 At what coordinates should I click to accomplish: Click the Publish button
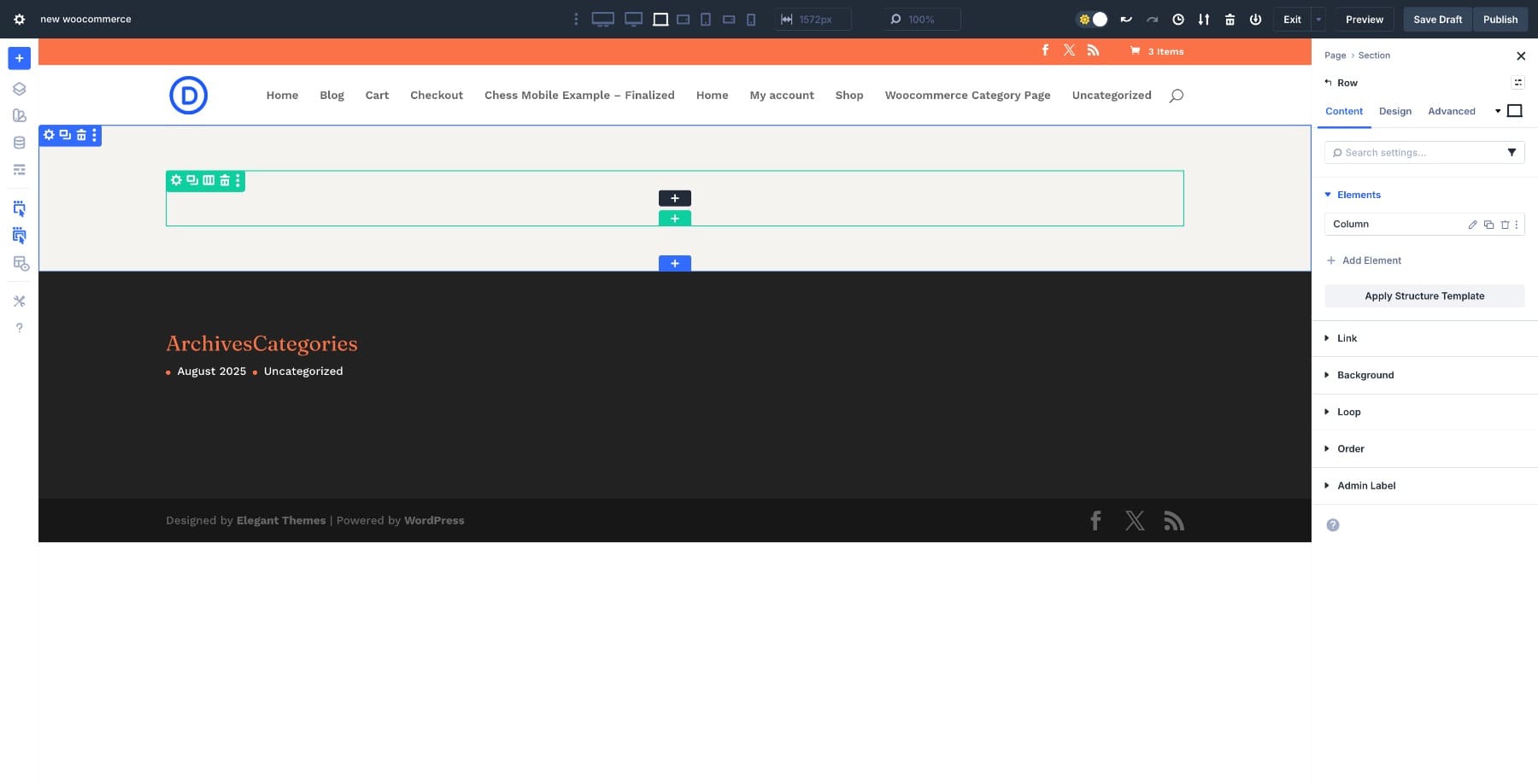pos(1500,19)
